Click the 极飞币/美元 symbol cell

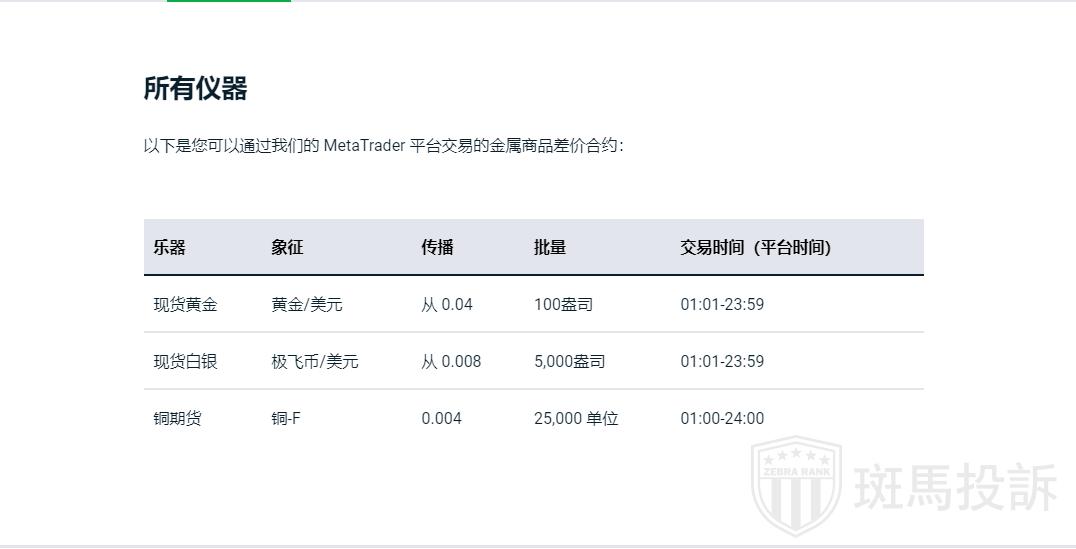tap(315, 361)
